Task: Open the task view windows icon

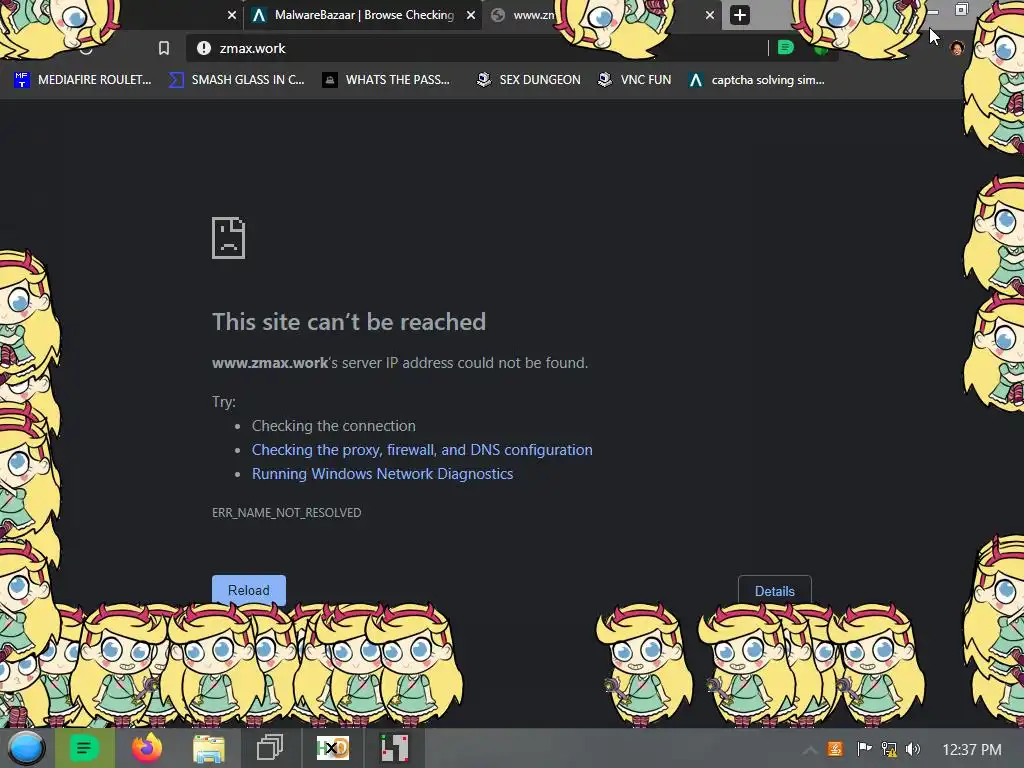Action: (x=270, y=748)
